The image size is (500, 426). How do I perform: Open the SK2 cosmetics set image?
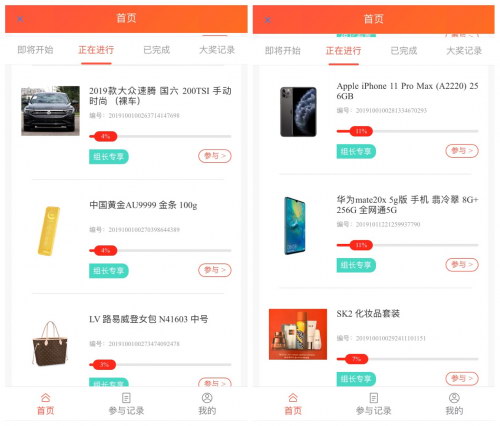pyautogui.click(x=298, y=334)
